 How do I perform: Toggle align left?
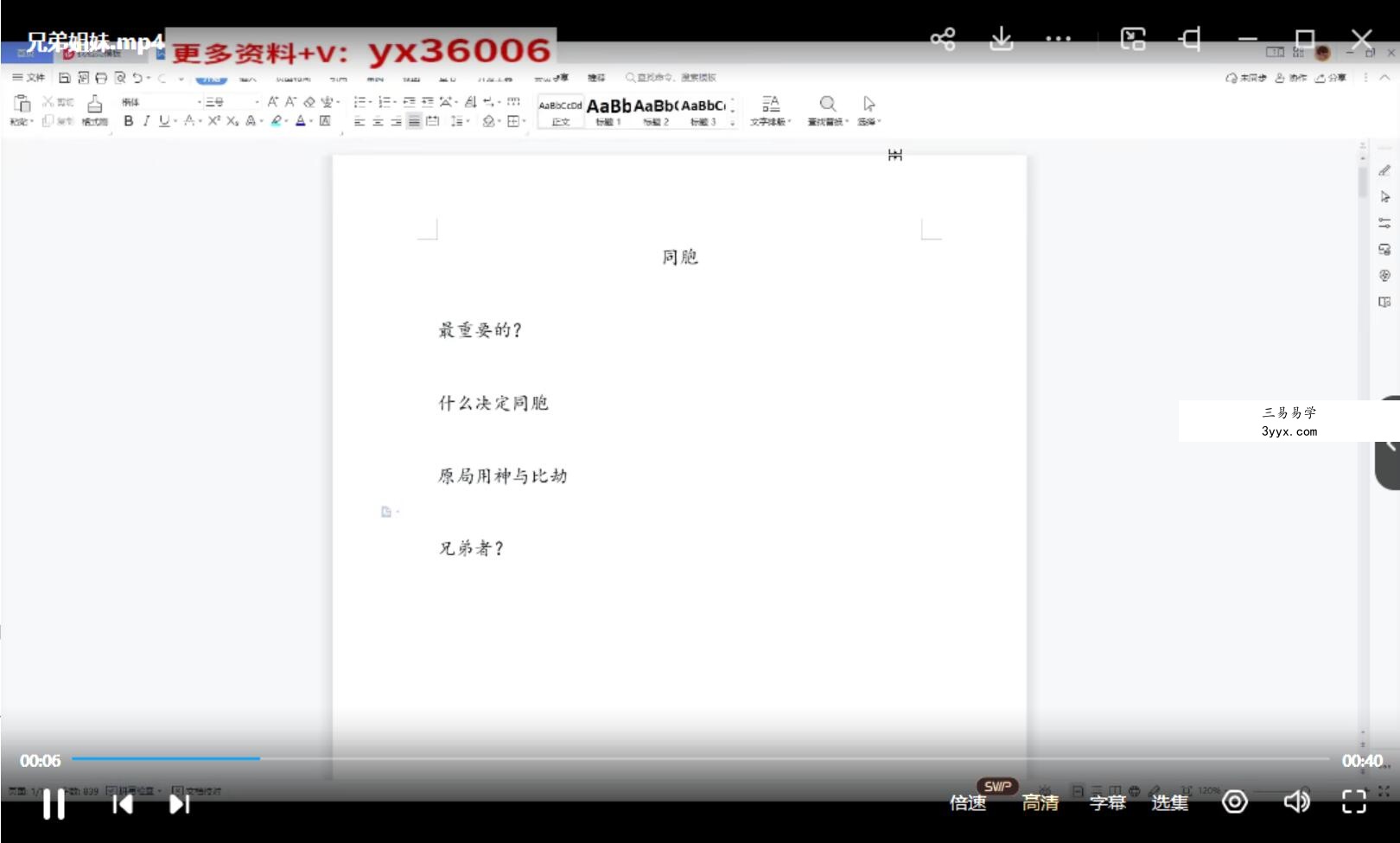click(x=360, y=121)
